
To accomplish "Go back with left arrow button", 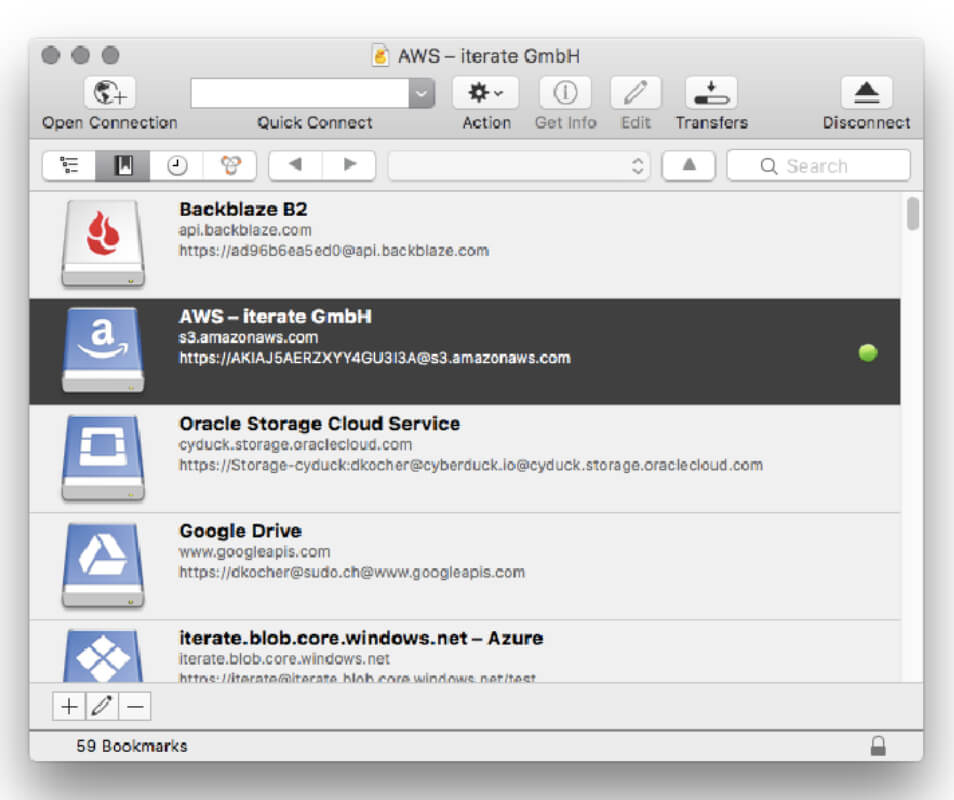I will point(296,165).
